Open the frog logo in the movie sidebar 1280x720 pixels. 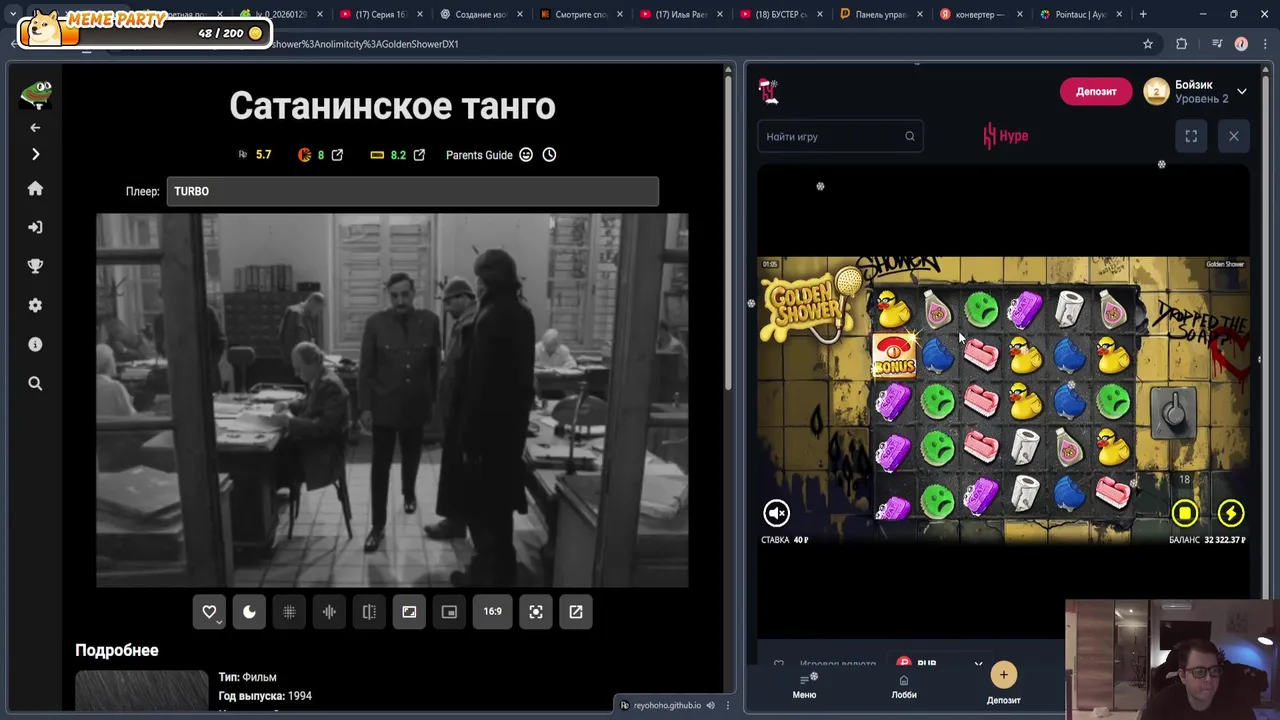36,93
